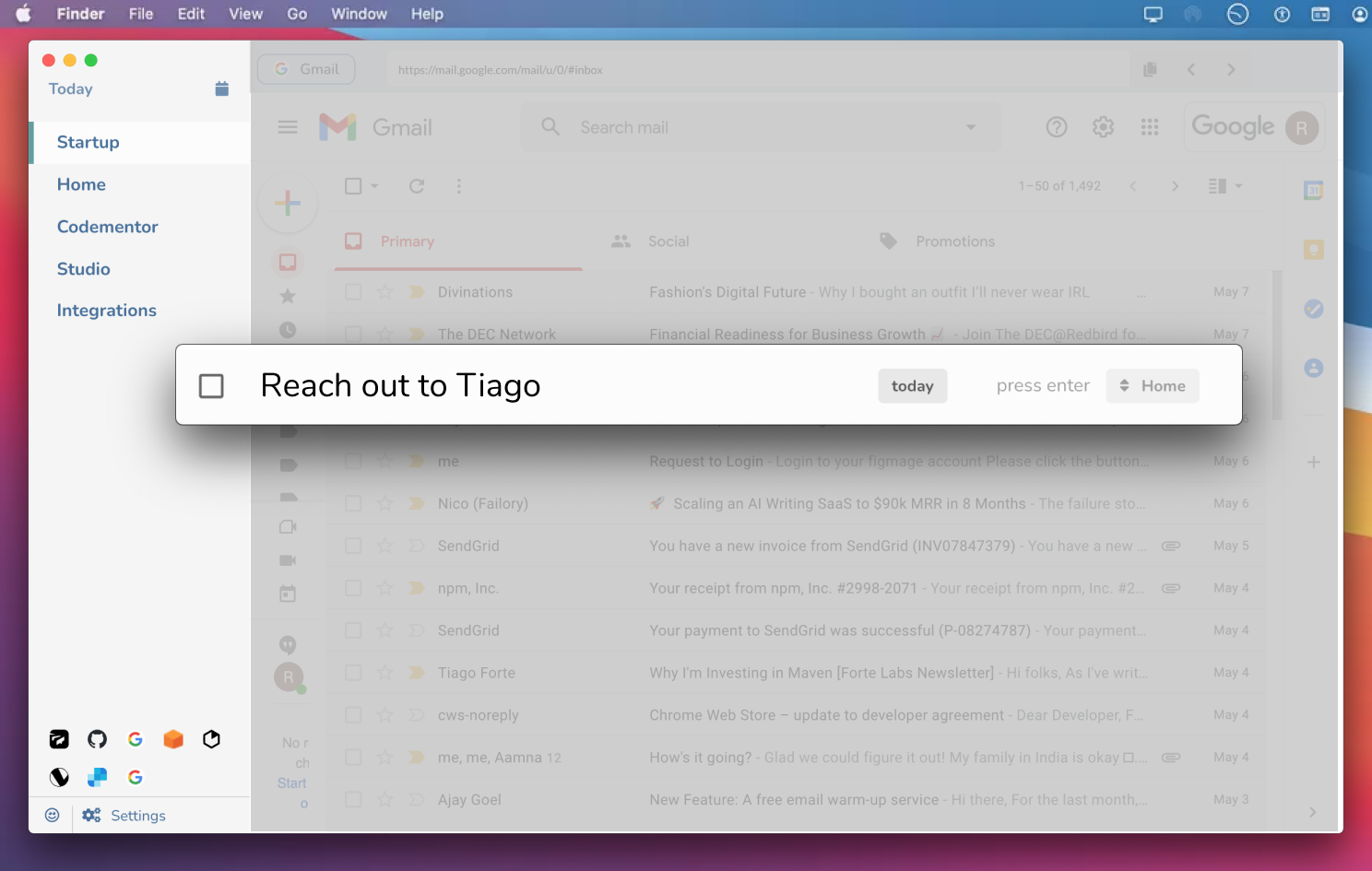Open the split pane mode dropdown arrow
Viewport: 1372px width, 871px height.
pyautogui.click(x=1238, y=186)
